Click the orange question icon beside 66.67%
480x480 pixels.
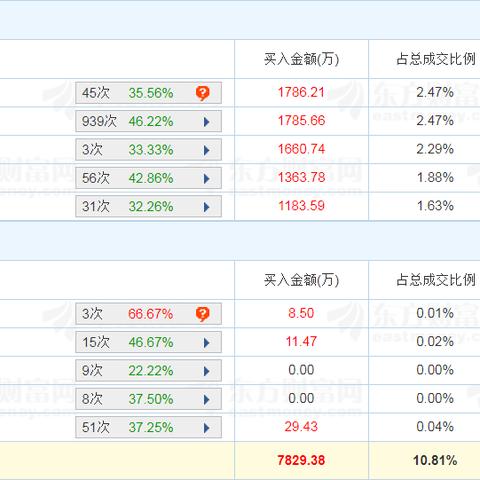tap(202, 314)
